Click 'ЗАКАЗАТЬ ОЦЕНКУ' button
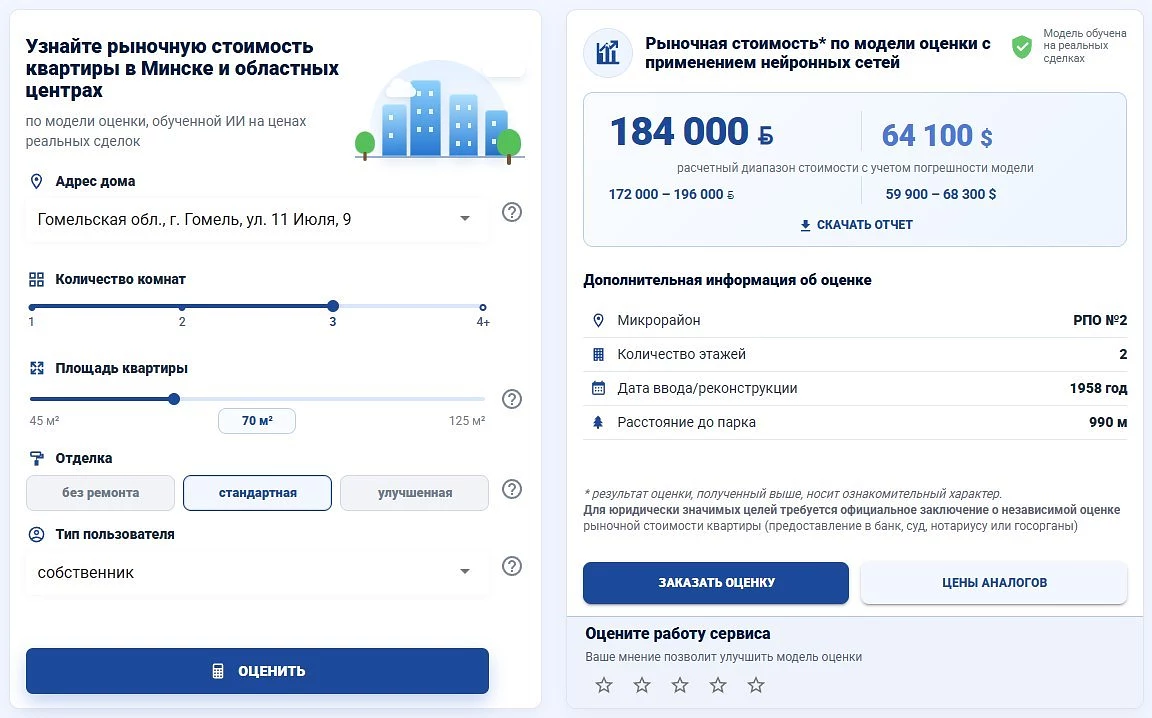 tap(716, 583)
